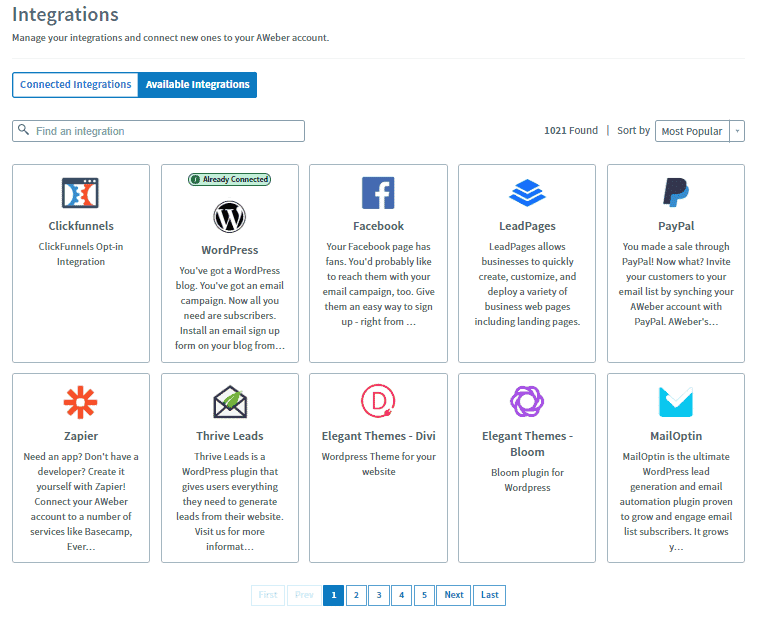Click the Facebook logo icon
The image size is (765, 619).
tap(378, 193)
